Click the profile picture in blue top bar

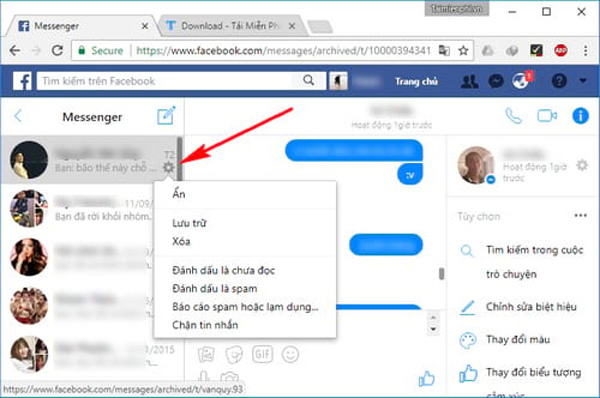(338, 81)
